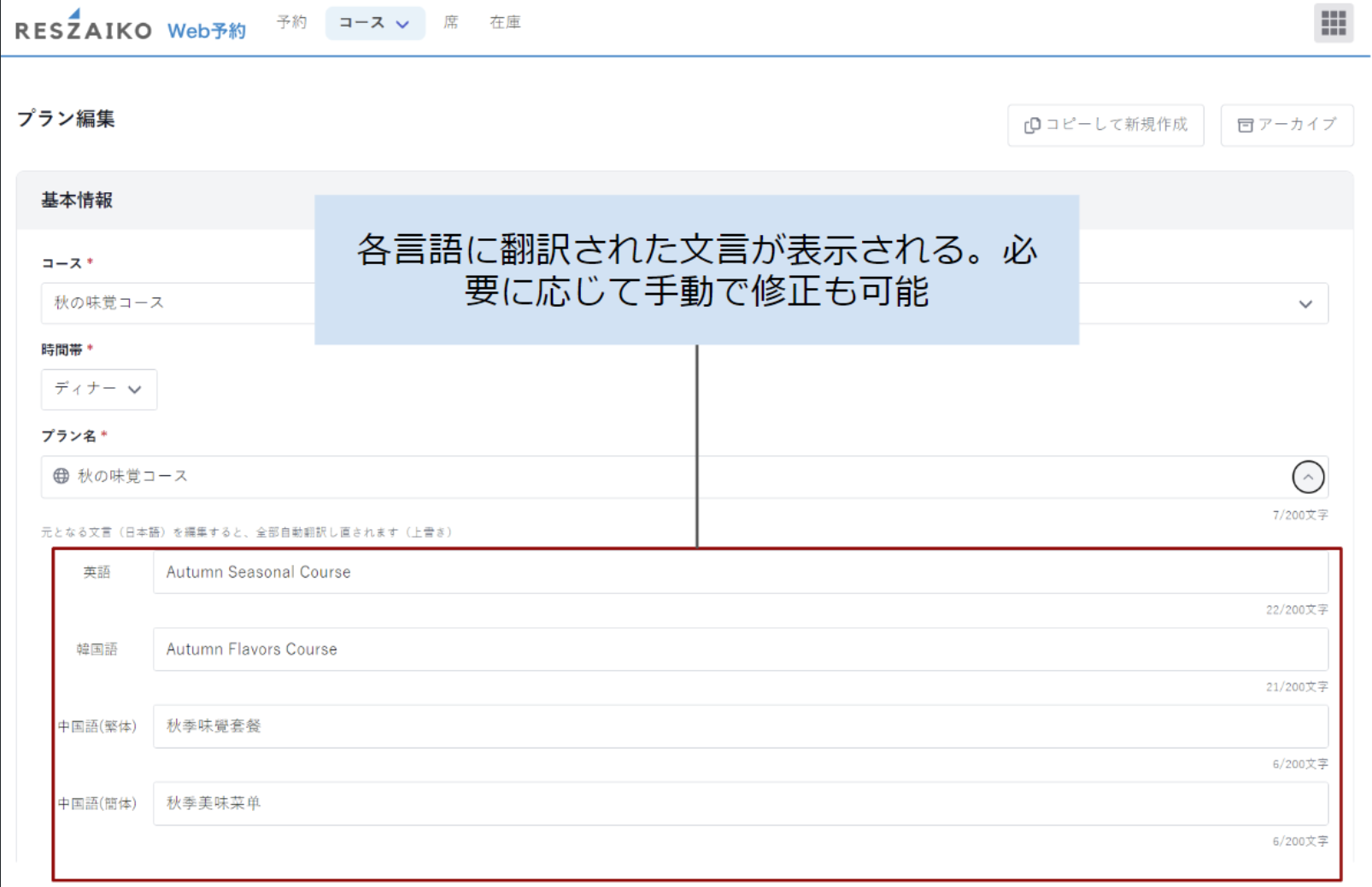Viewport: 1372px width, 887px height.
Task: Edit the 中国語(繁体) translation field
Action: coord(740,726)
